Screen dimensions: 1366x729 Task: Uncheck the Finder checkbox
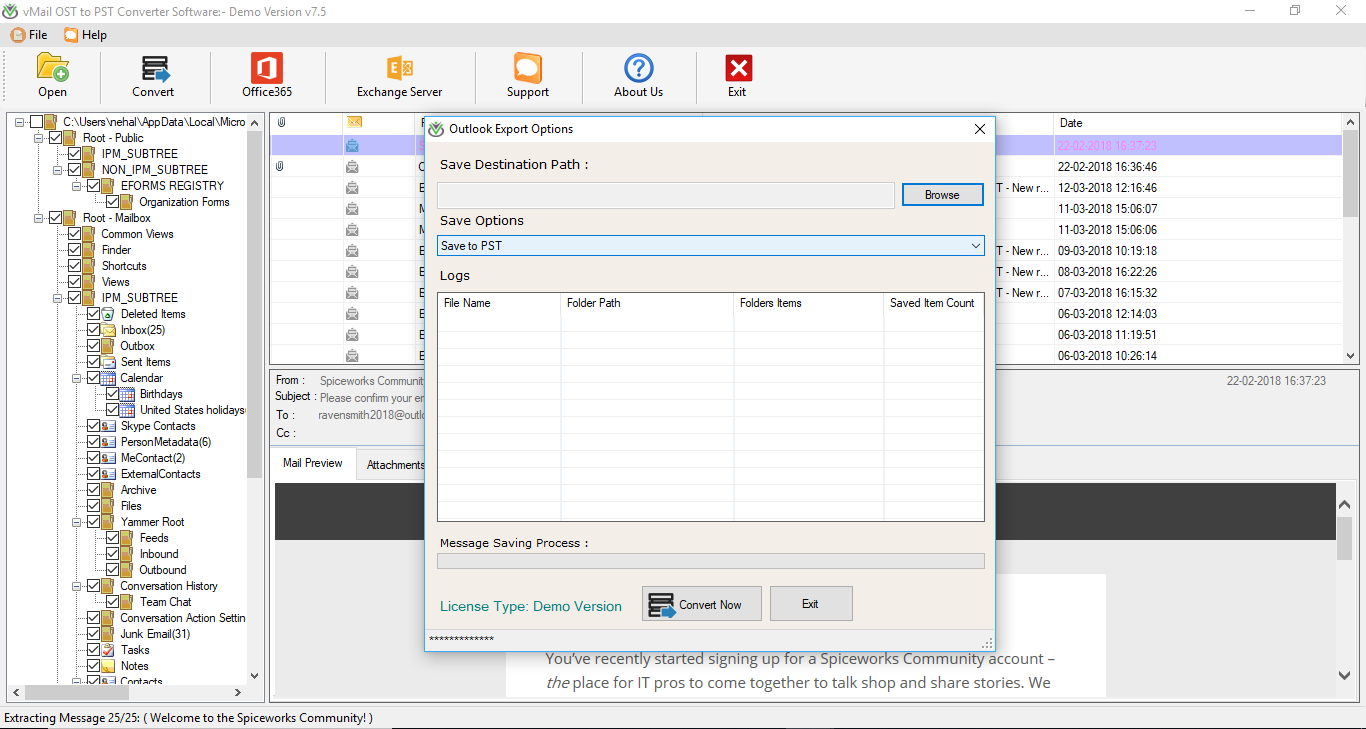pyautogui.click(x=74, y=250)
